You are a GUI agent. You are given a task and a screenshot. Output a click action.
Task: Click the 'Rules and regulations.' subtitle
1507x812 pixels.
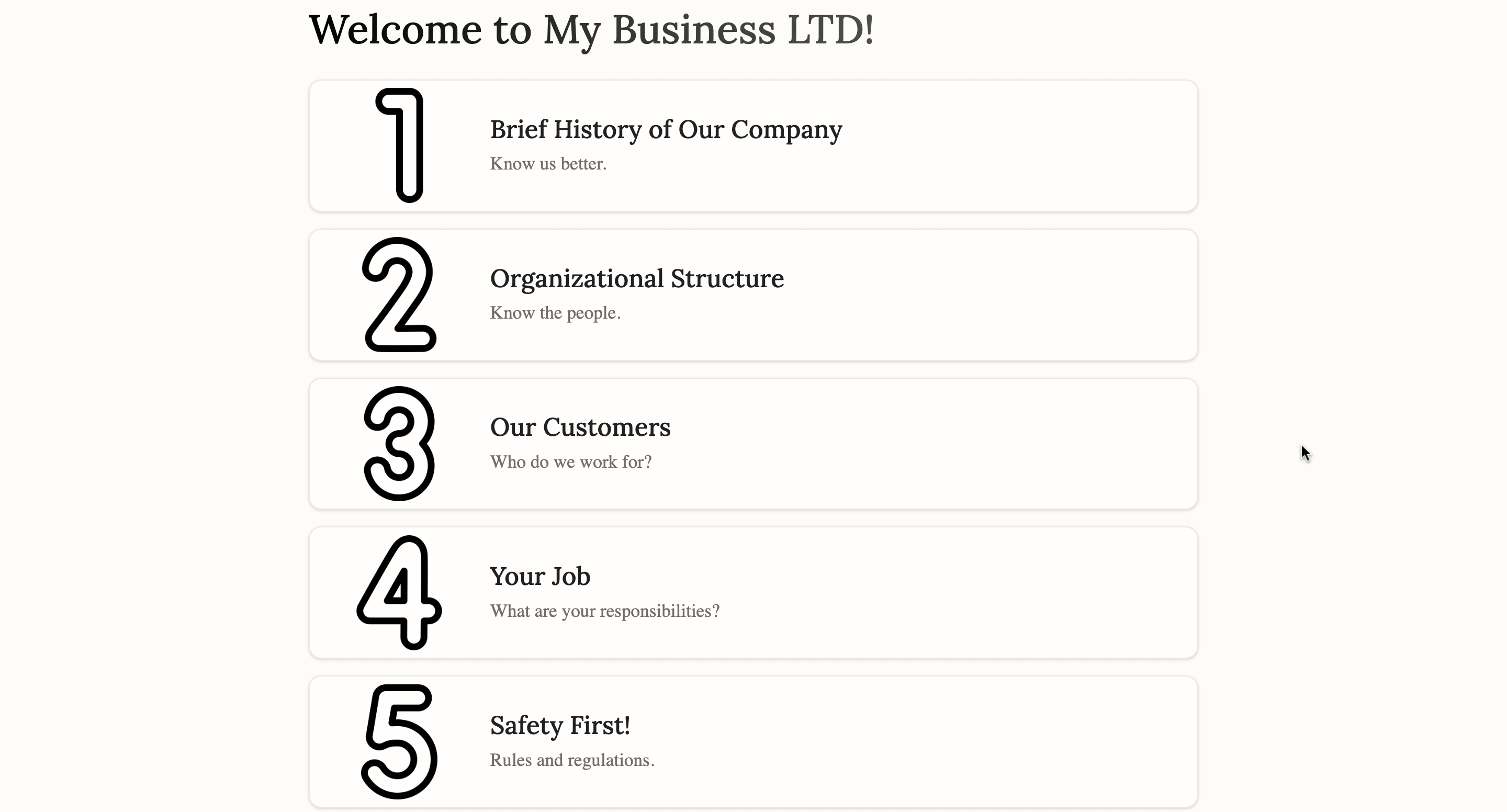[571, 761]
